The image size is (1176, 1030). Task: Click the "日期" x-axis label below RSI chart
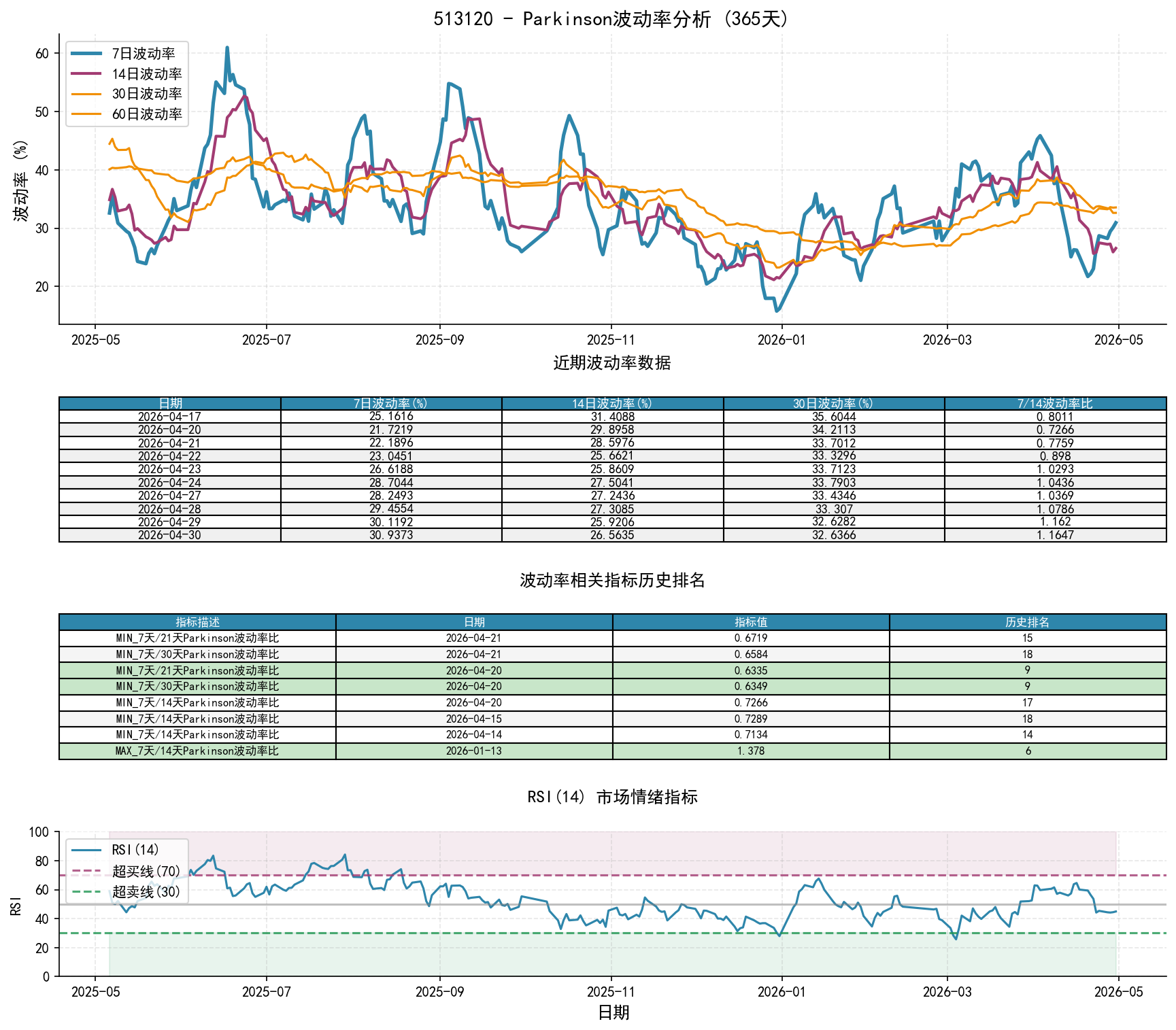click(x=614, y=1013)
